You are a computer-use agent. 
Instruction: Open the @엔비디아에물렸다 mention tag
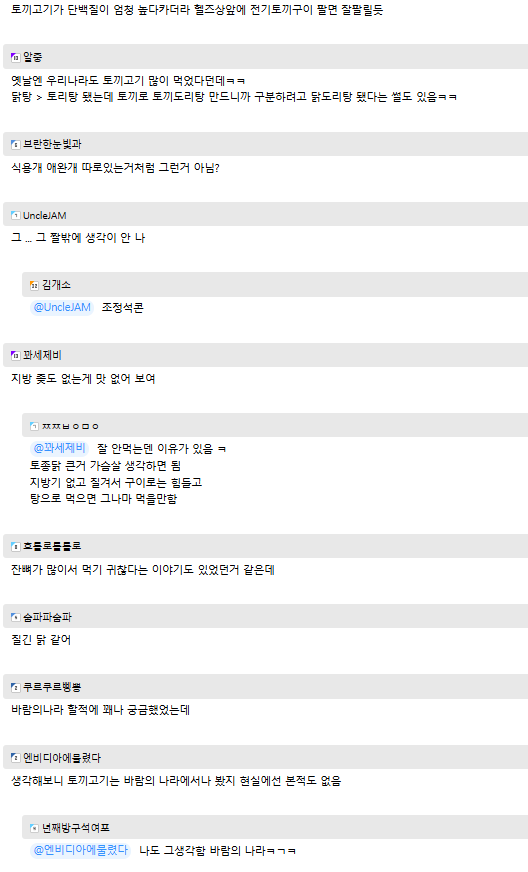point(81,850)
